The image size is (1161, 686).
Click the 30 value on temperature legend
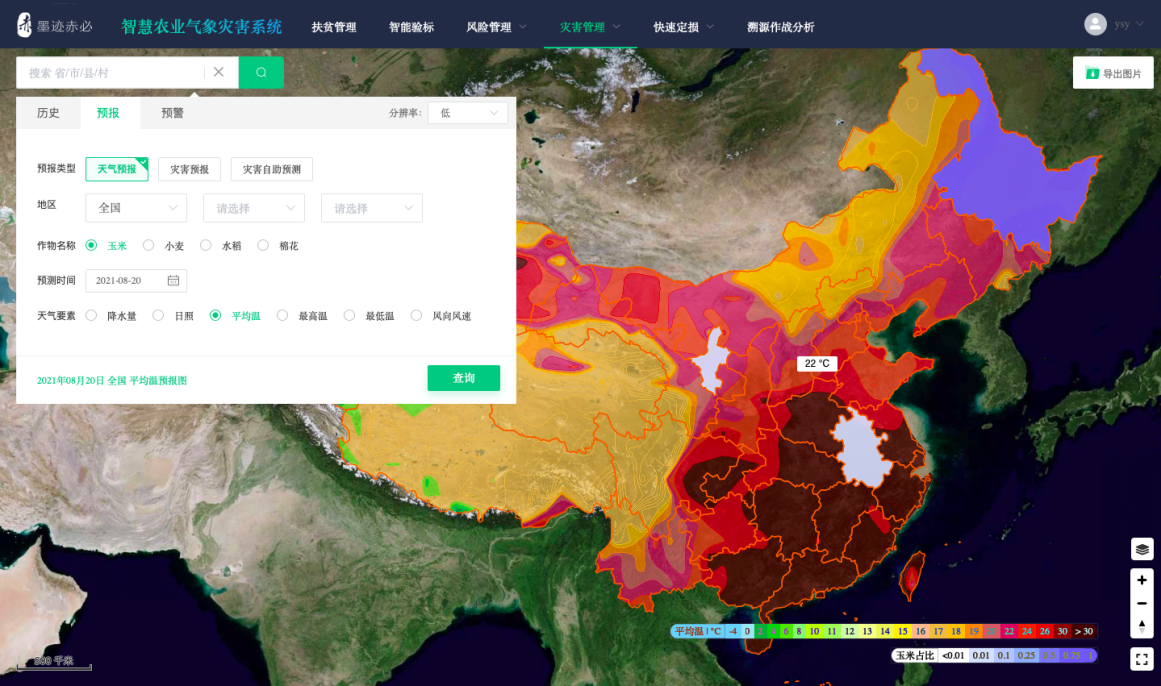pos(1063,631)
